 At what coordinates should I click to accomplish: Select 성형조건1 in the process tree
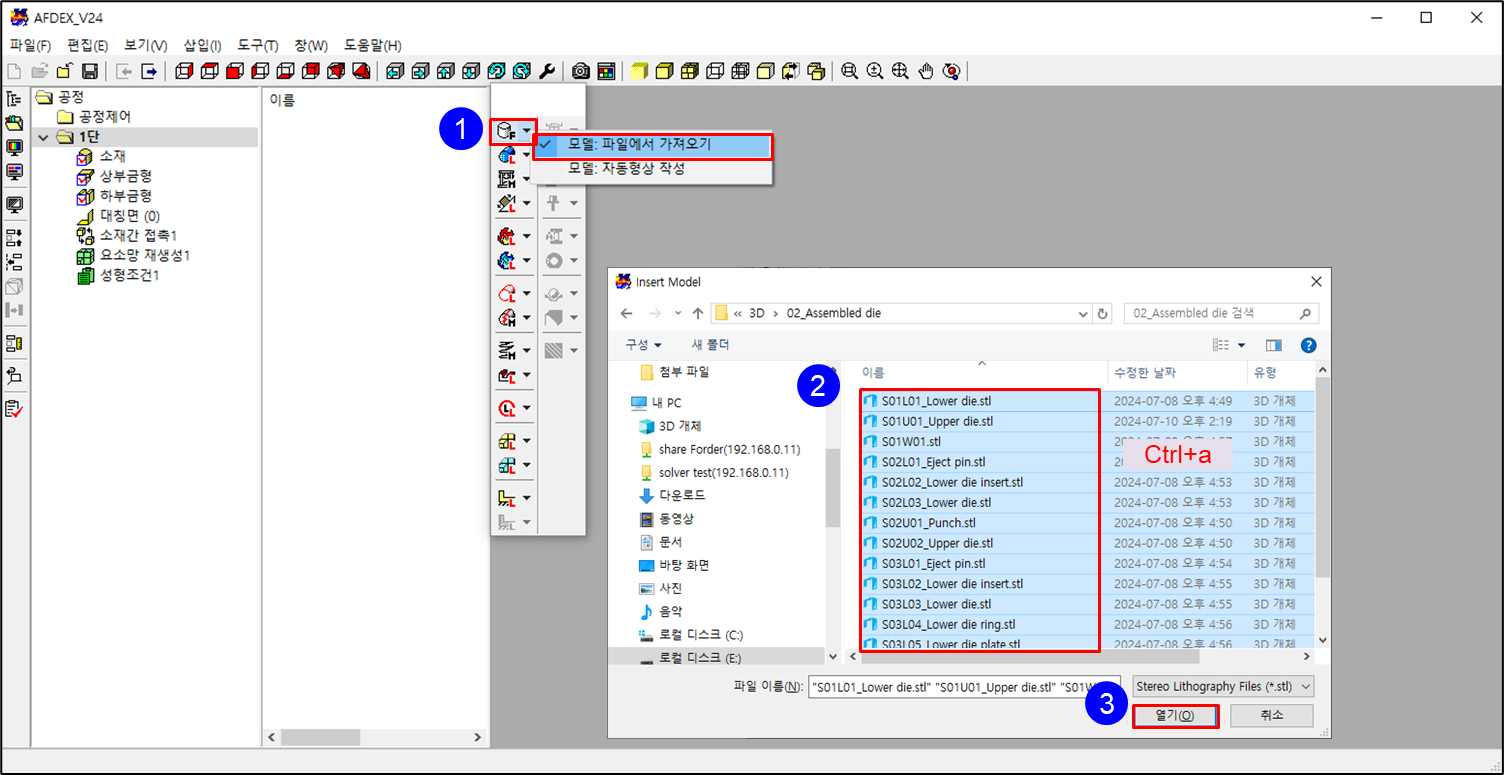[130, 276]
